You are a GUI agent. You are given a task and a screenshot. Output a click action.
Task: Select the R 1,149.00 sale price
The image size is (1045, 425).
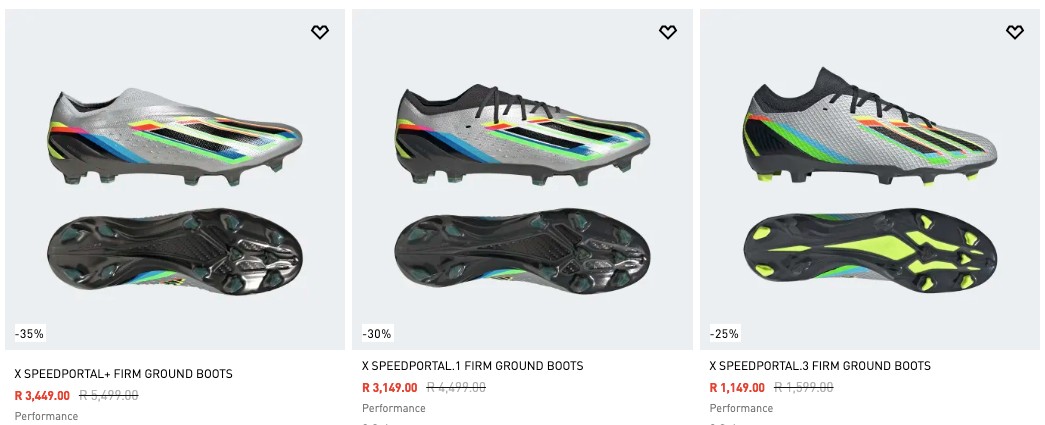737,387
